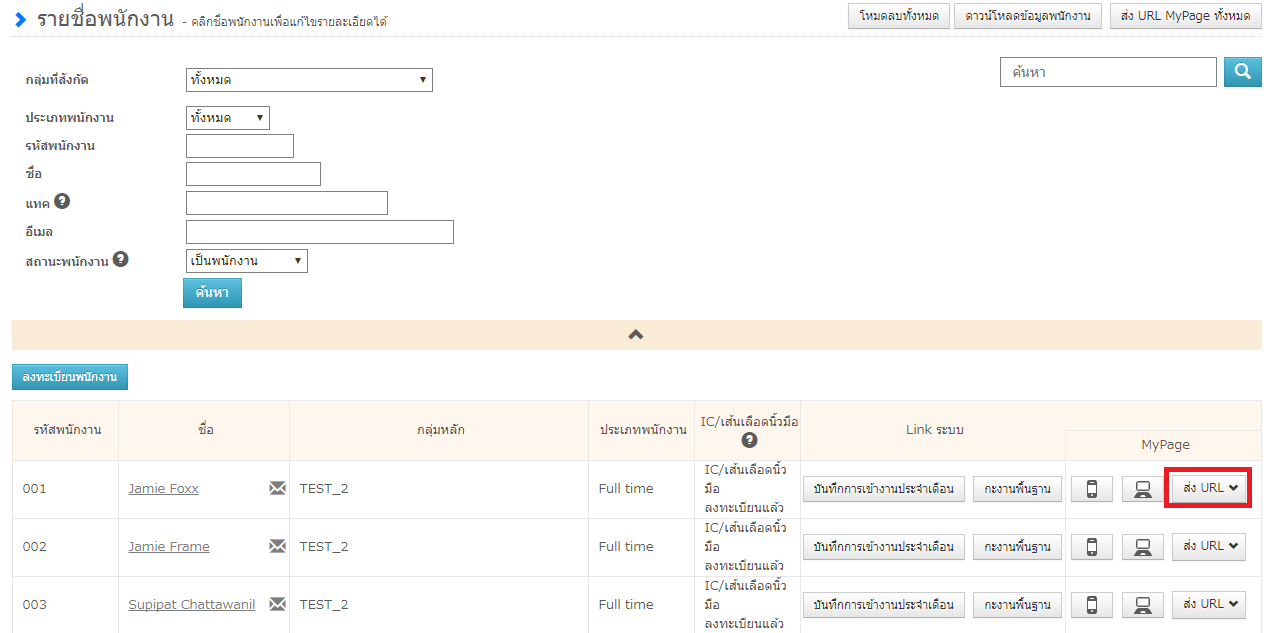Open desktop MyPage icon for employee 001

tap(1142, 489)
